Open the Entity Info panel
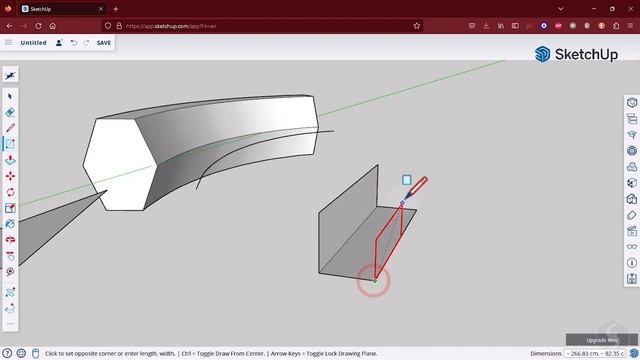This screenshot has width=640, height=360. [x=632, y=103]
